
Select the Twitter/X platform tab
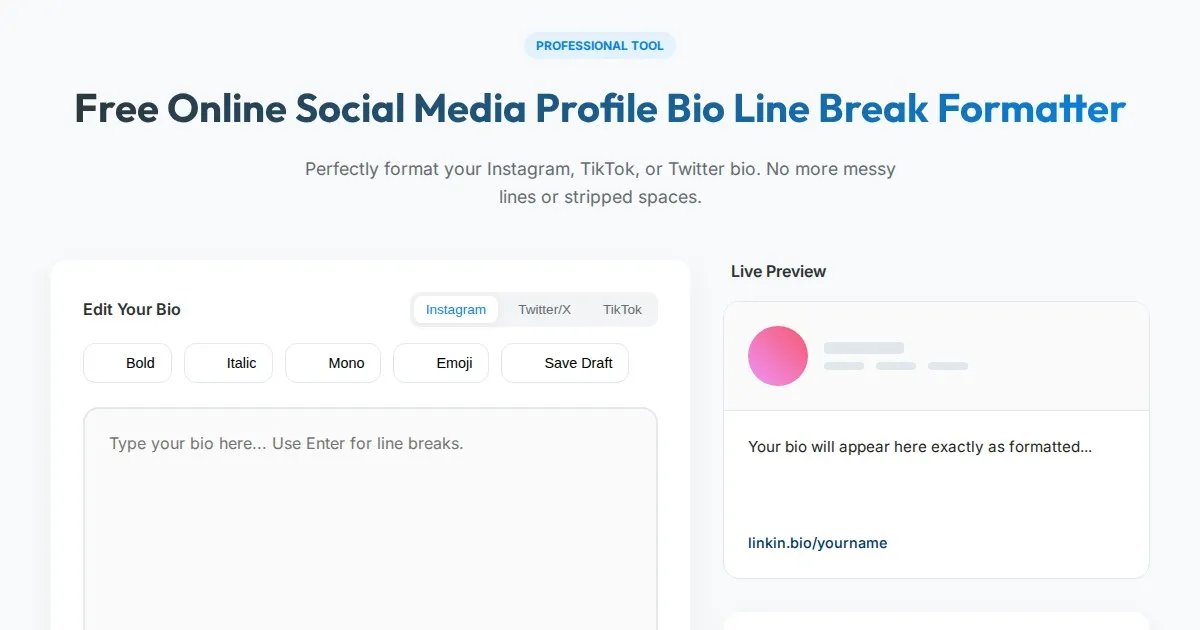pos(544,310)
